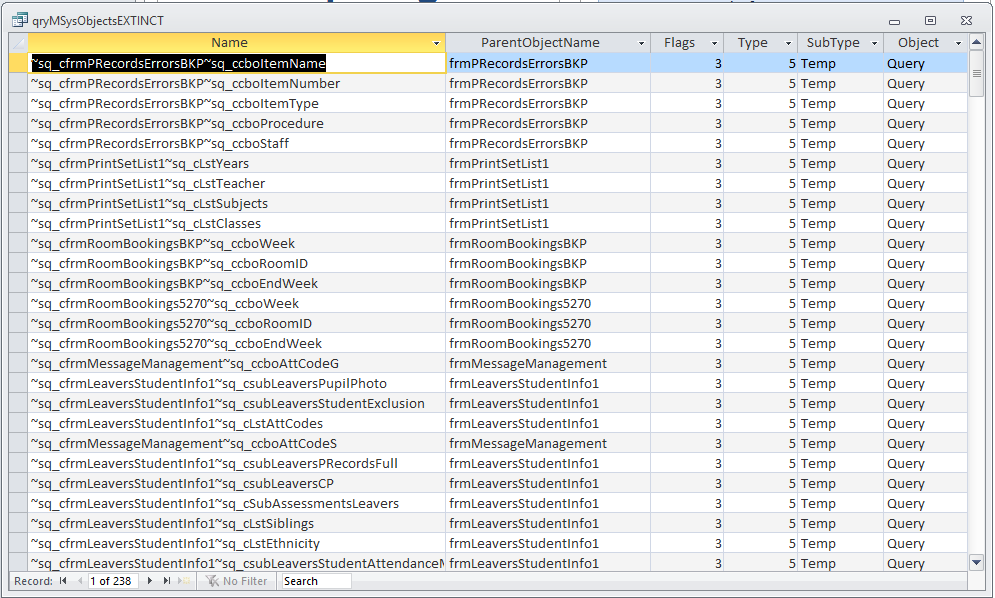Select the whole datasheet via the corner selector

click(x=18, y=43)
